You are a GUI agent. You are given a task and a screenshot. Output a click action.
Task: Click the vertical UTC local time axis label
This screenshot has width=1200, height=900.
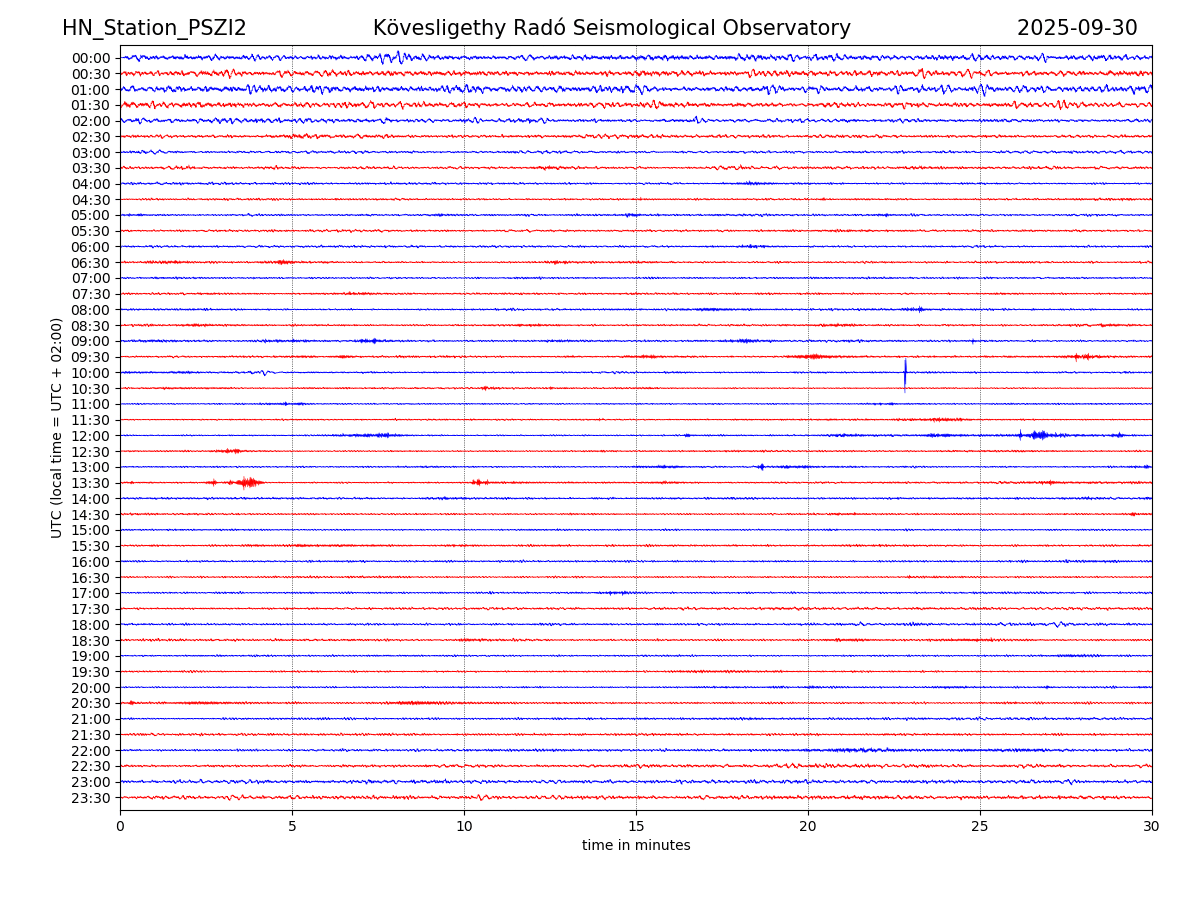(58, 428)
